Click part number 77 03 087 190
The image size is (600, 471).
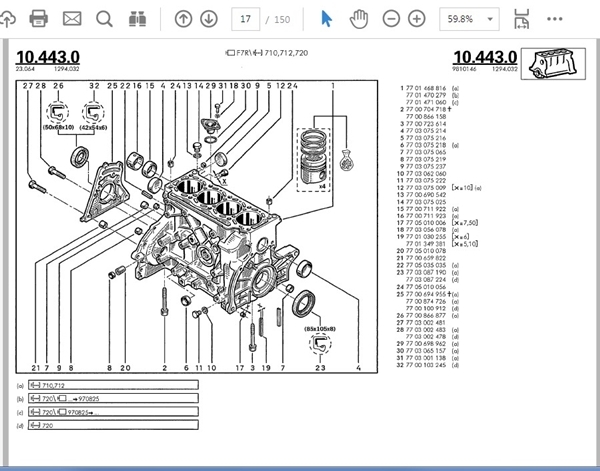pyautogui.click(x=426, y=272)
